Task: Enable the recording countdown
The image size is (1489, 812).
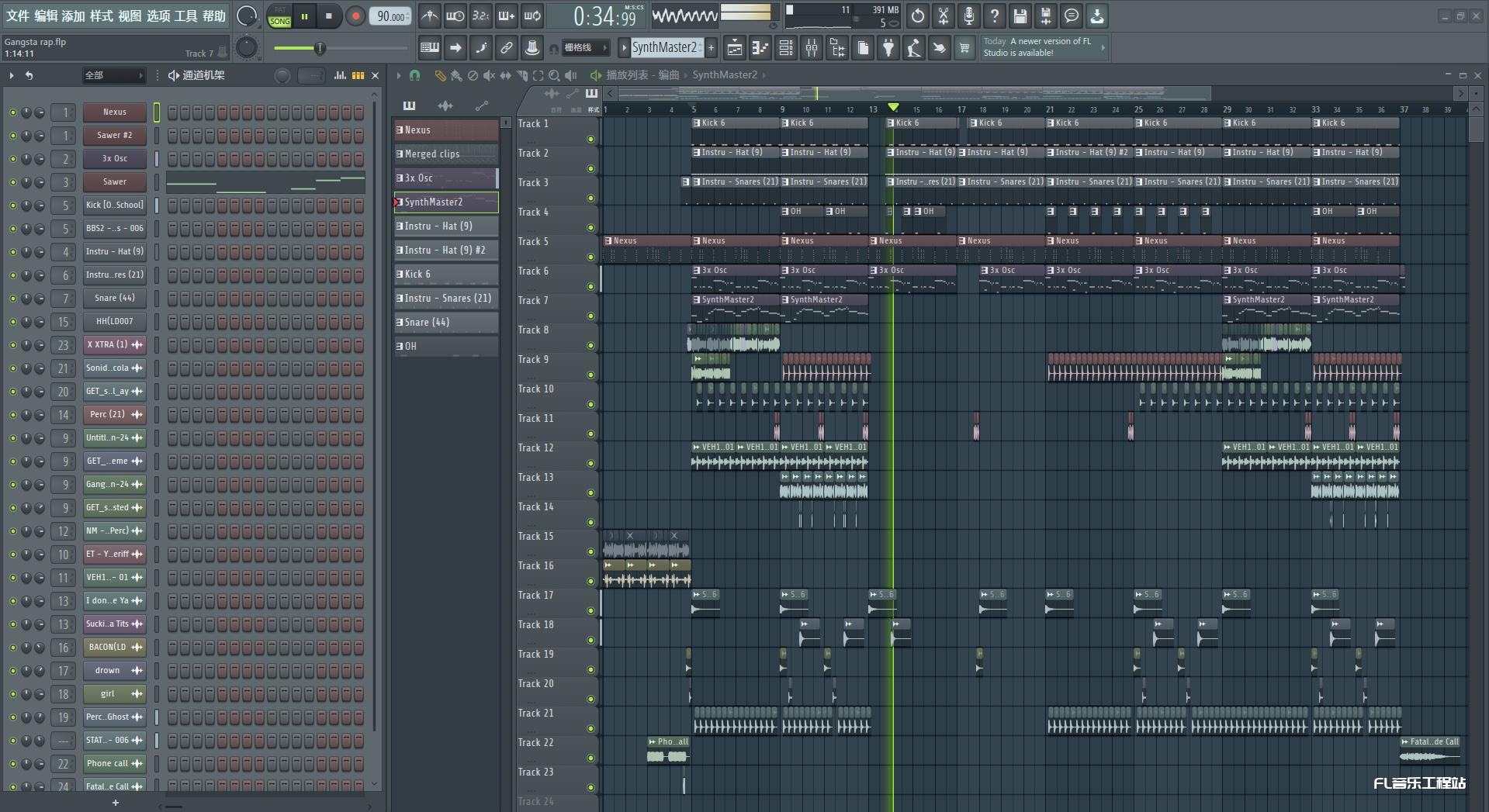Action: [480, 16]
